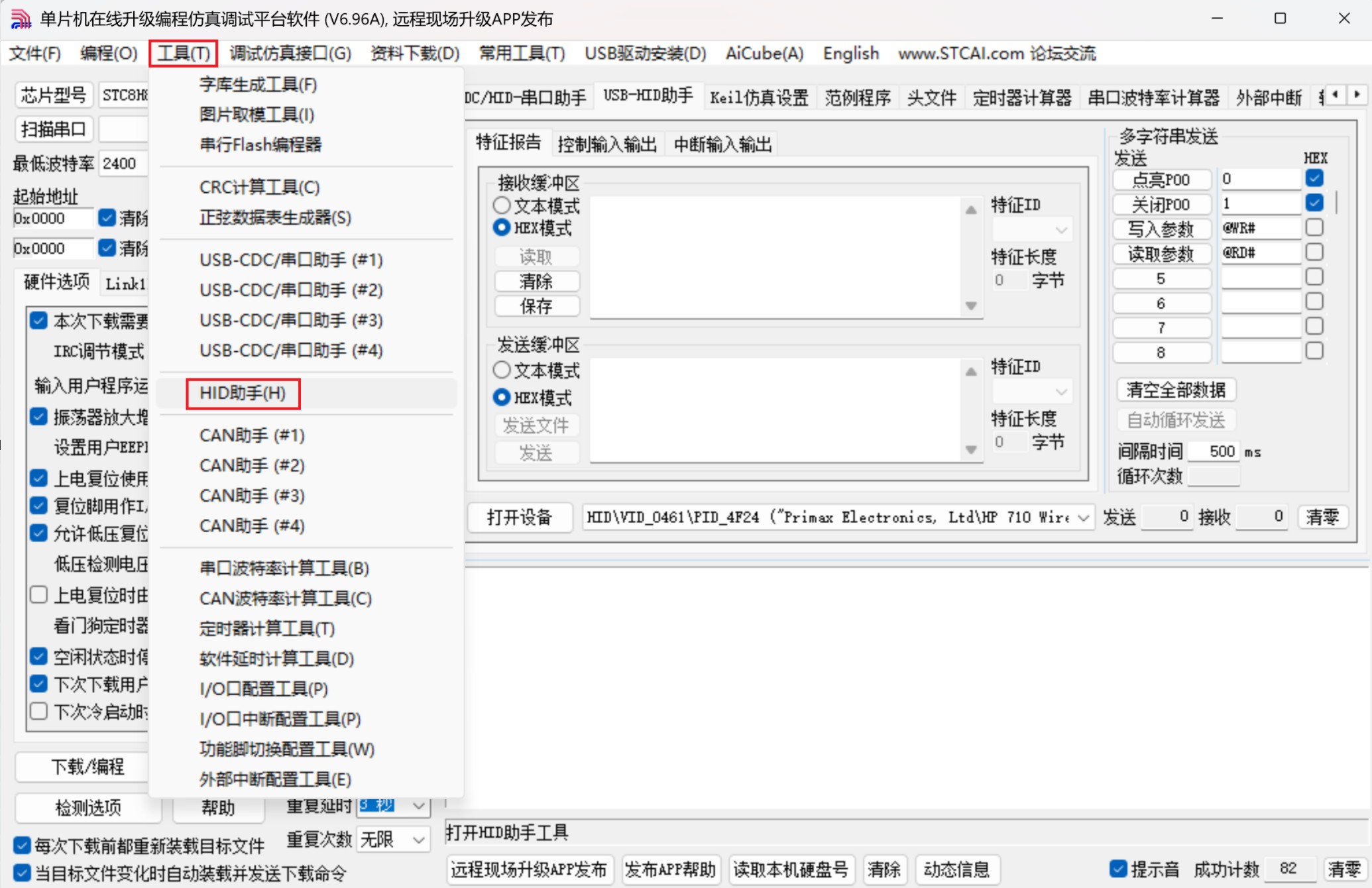This screenshot has width=1372, height=888.
Task: Expand the HID device selection dropdown
Action: pyautogui.click(x=1084, y=518)
